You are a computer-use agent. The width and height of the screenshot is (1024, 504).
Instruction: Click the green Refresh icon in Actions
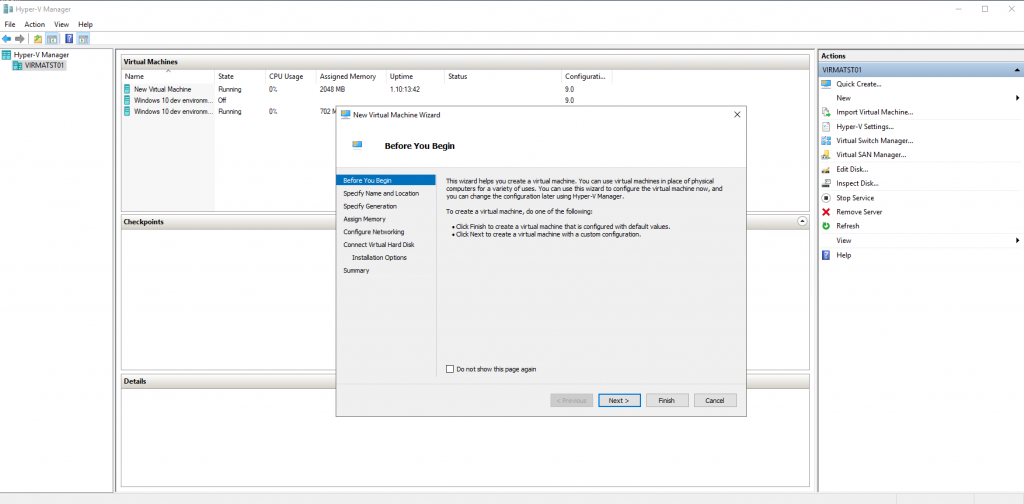pos(826,226)
